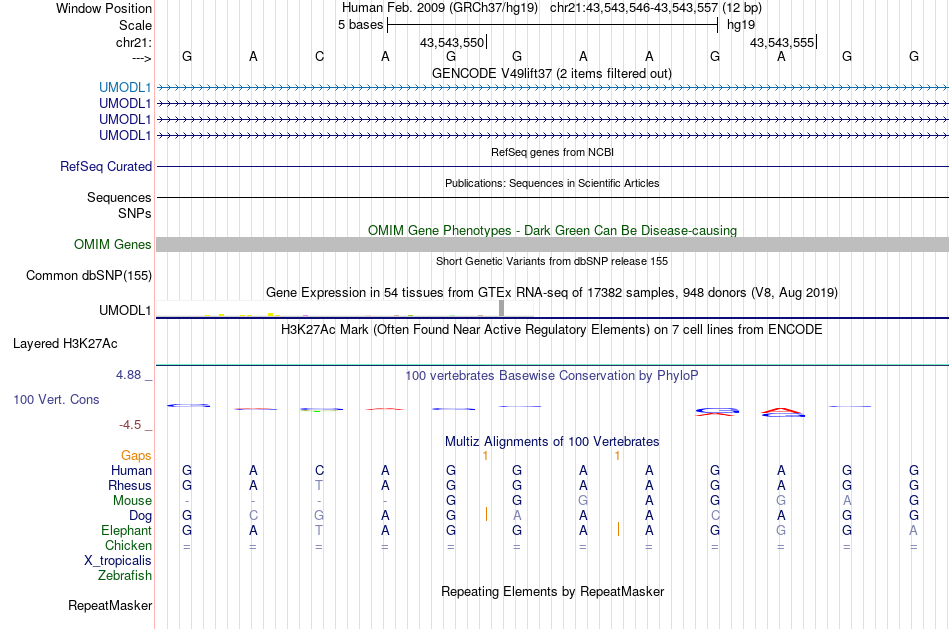Click the Human Feb. 2009 (GRCh37/hg19) header text
Image resolution: width=950 pixels, height=629 pixels.
tap(440, 8)
